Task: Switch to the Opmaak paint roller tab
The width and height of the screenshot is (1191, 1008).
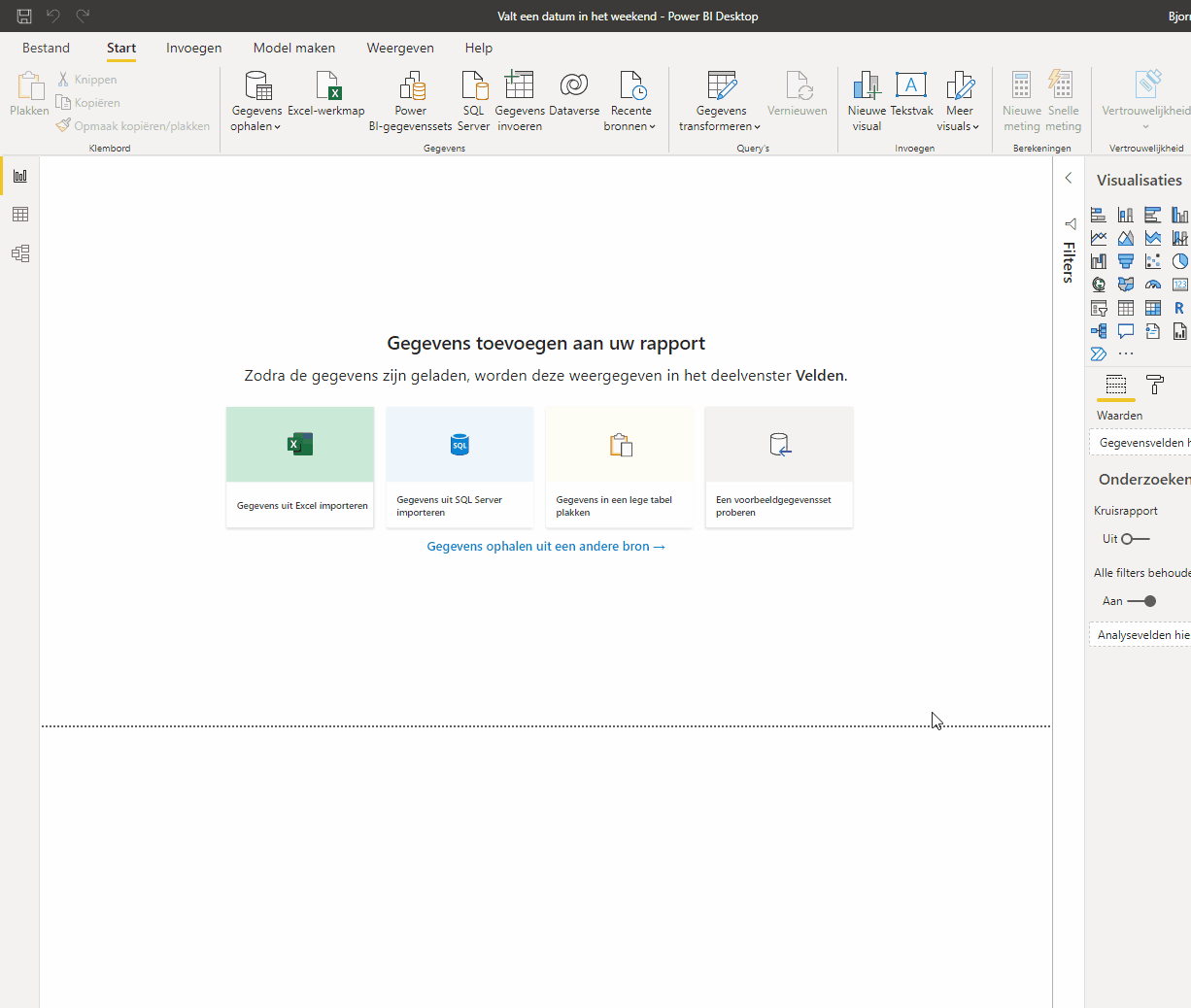Action: pyautogui.click(x=1155, y=385)
